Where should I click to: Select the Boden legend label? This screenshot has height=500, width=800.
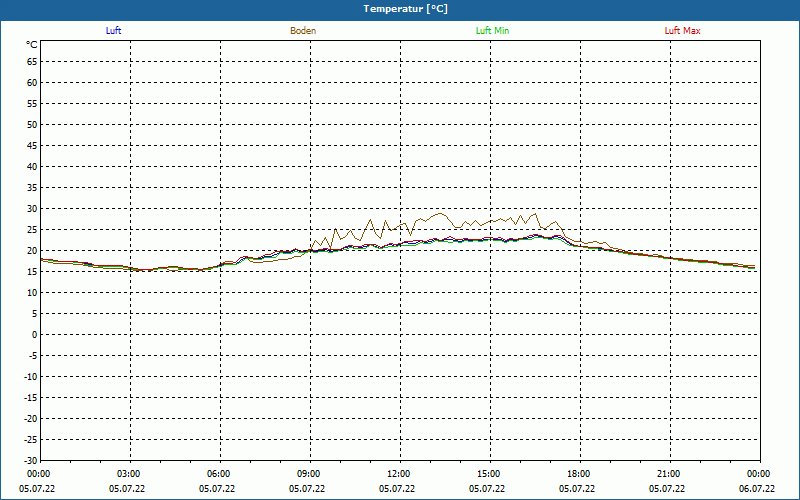coord(303,31)
